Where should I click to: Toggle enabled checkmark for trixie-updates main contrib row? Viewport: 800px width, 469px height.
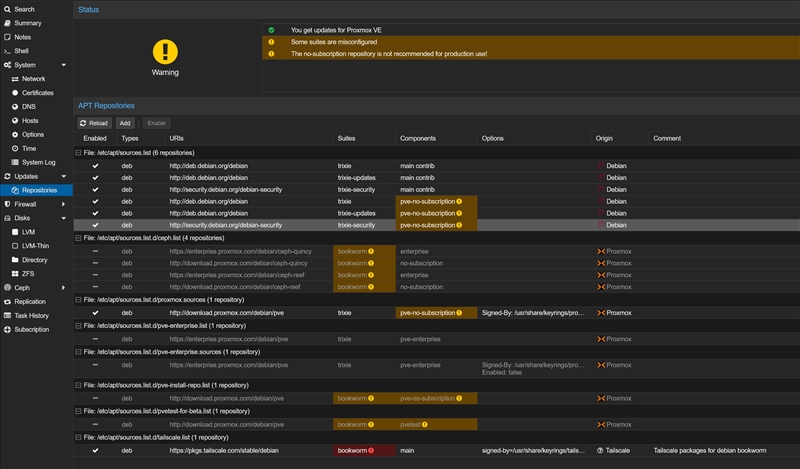pos(95,177)
